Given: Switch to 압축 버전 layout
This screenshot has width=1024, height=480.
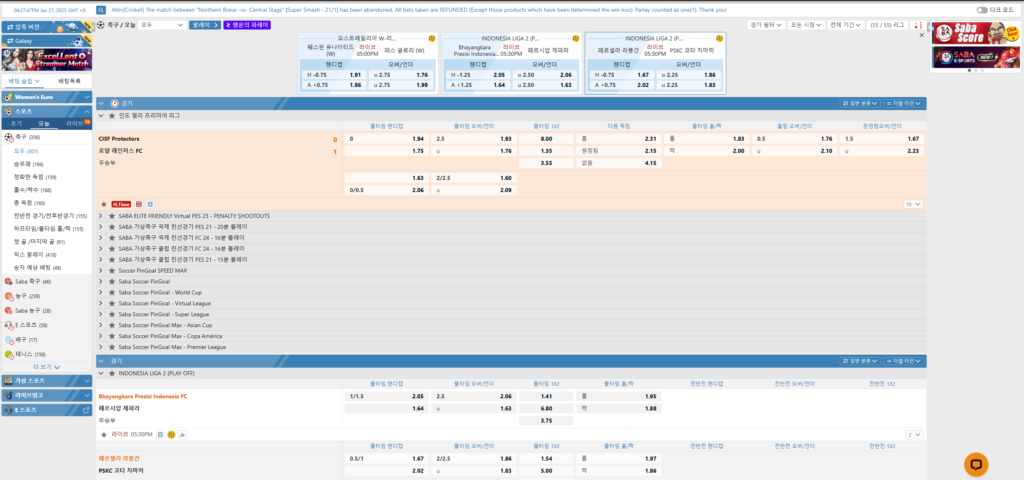Looking at the screenshot, I should point(46,27).
